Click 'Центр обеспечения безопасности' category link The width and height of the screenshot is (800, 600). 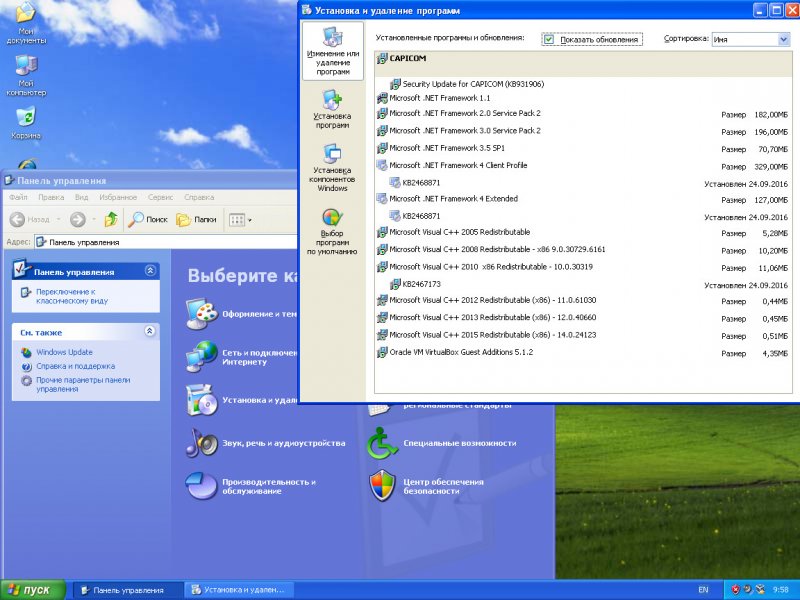pyautogui.click(x=443, y=486)
